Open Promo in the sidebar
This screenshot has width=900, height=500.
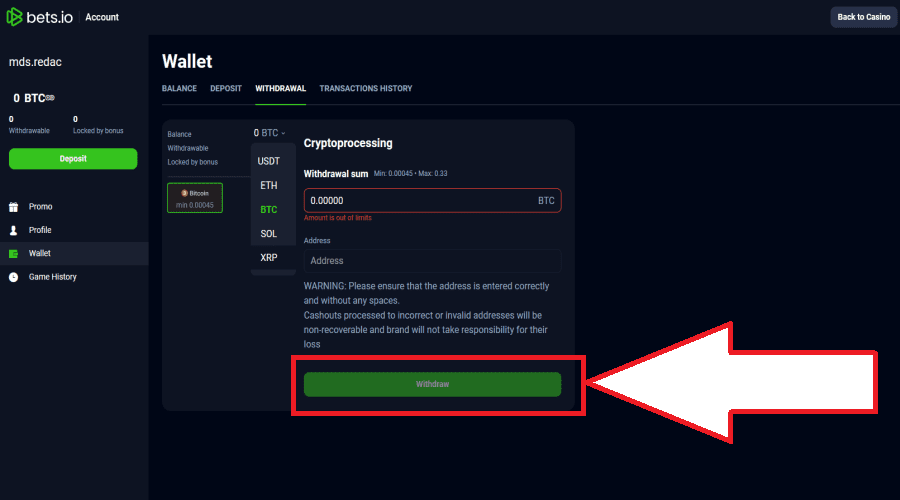[40, 207]
